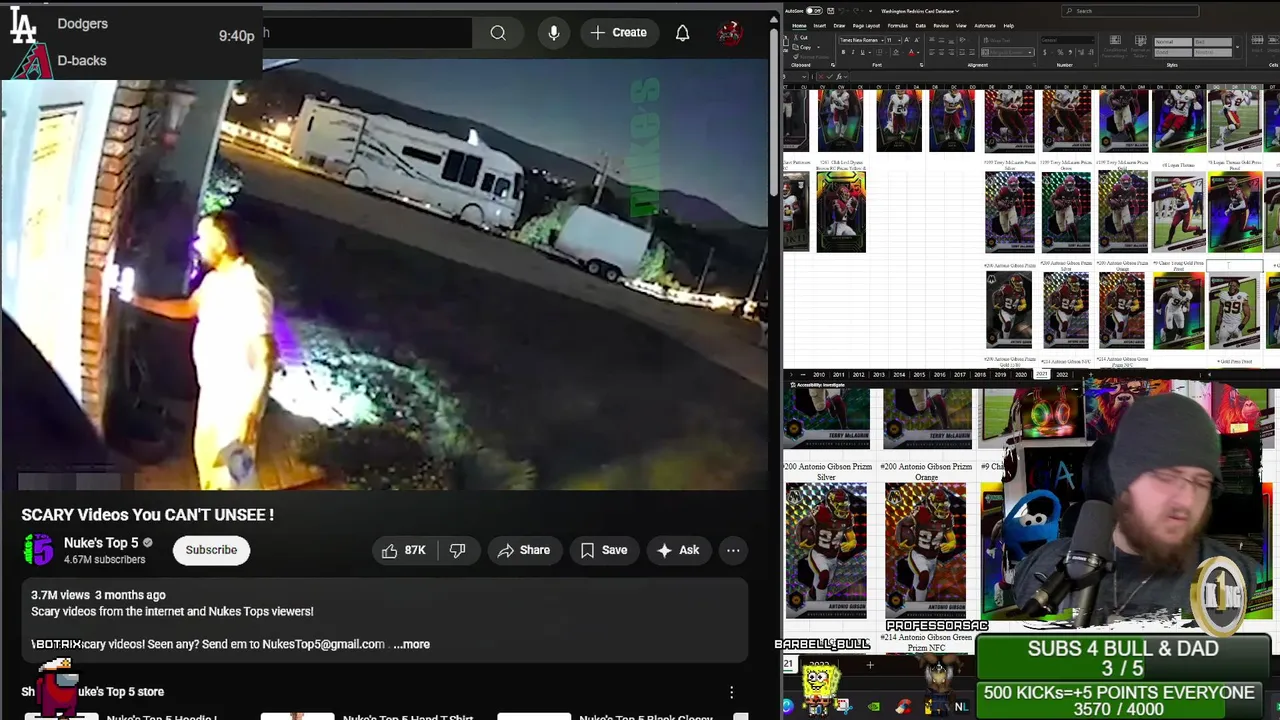Open Excel Data tab
The height and width of the screenshot is (720, 1280).
[x=921, y=26]
